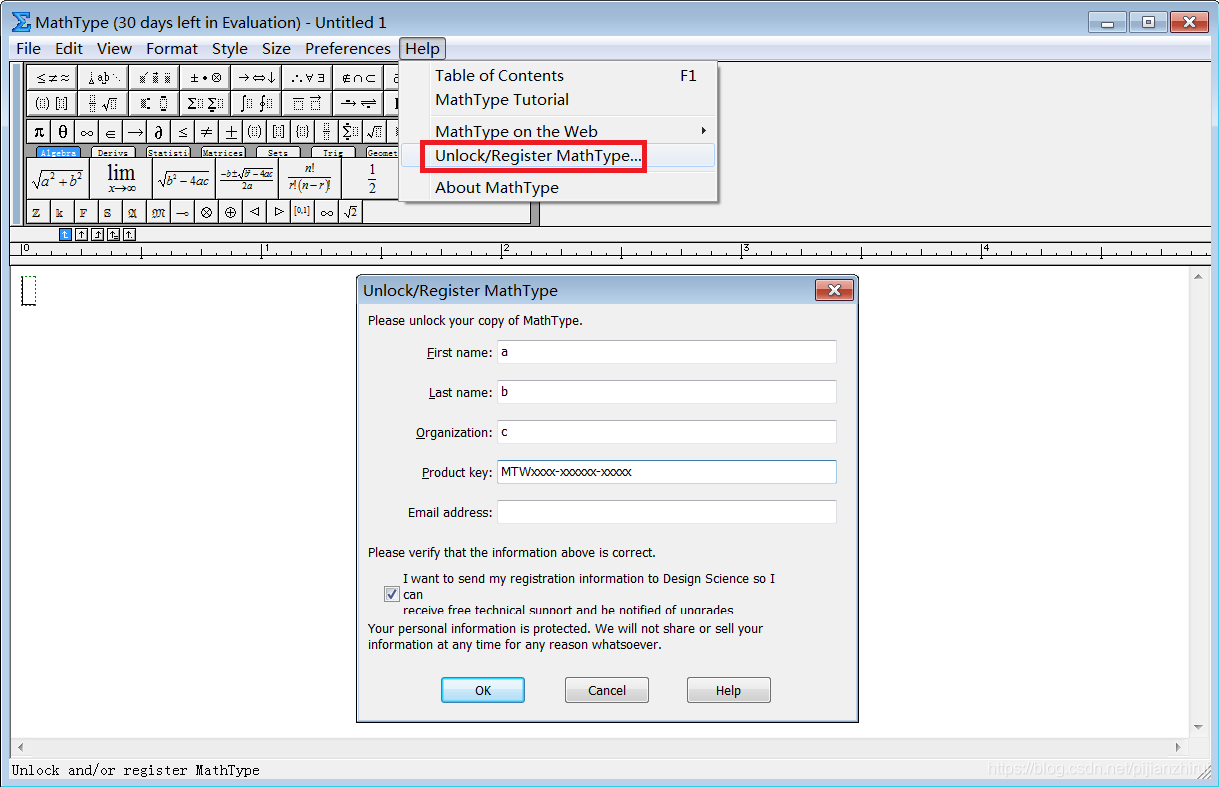The height and width of the screenshot is (787, 1219).
Task: Switch to the Matrices tab
Action: pyautogui.click(x=222, y=153)
